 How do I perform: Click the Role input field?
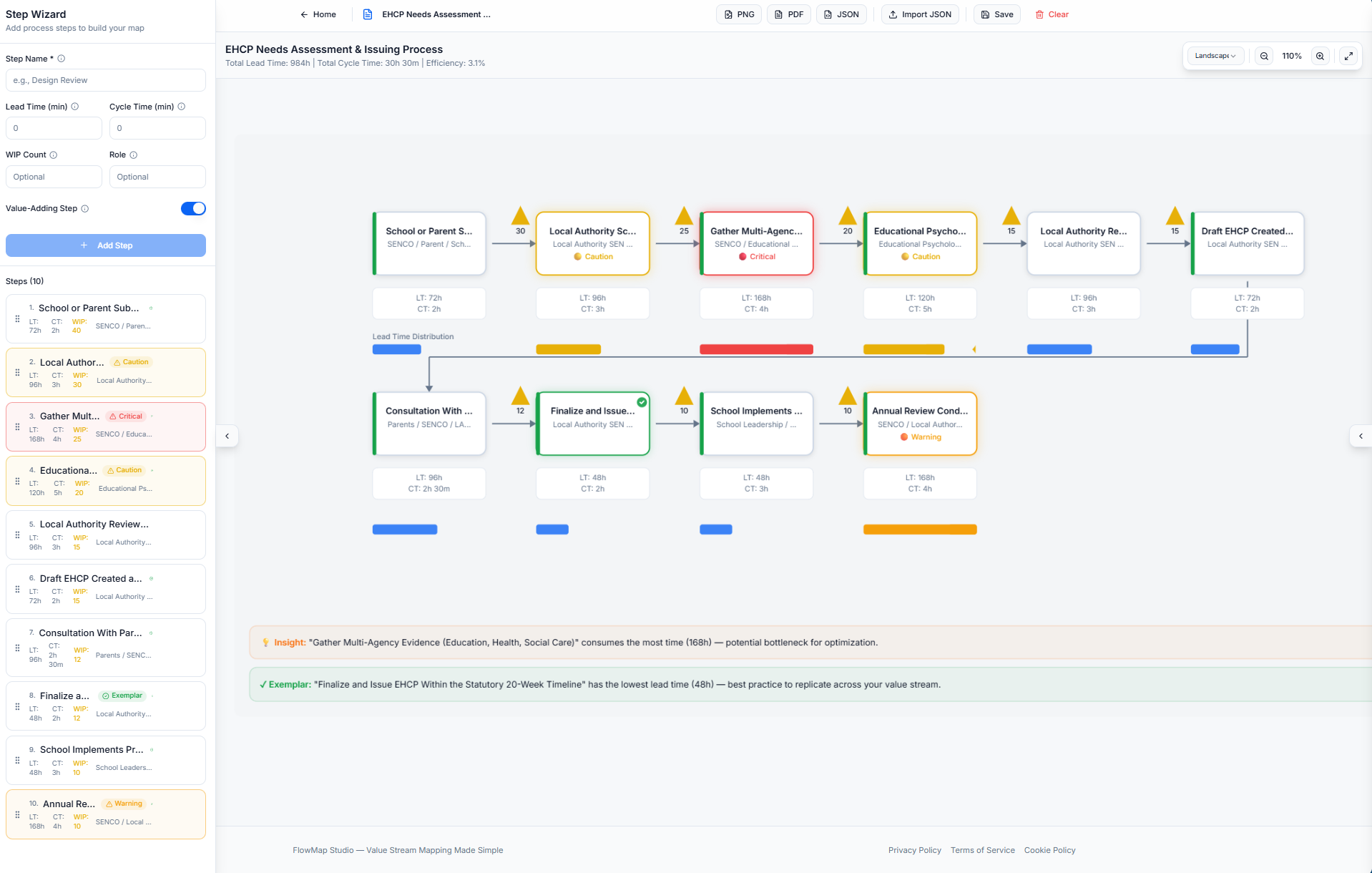pos(157,177)
